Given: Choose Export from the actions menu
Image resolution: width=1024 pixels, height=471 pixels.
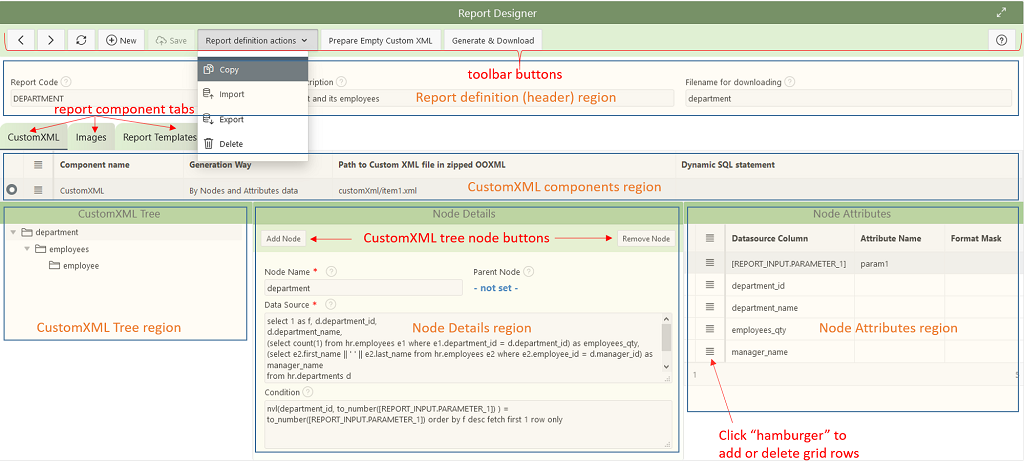Looking at the screenshot, I should point(253,120).
